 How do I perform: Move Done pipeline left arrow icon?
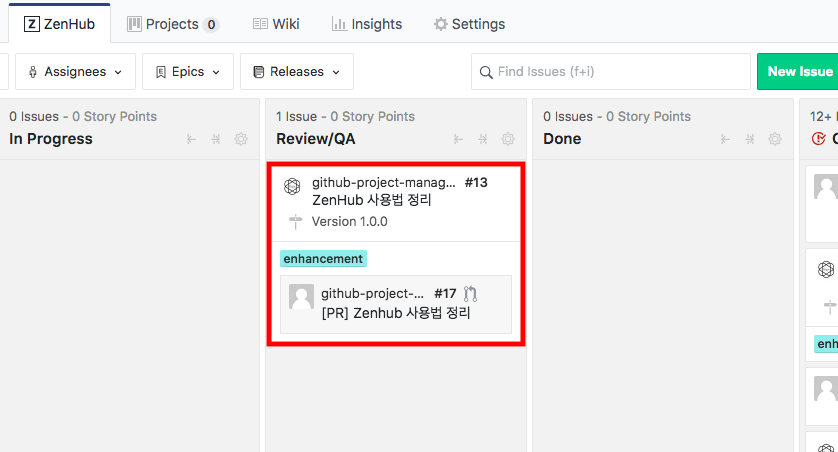pos(725,139)
